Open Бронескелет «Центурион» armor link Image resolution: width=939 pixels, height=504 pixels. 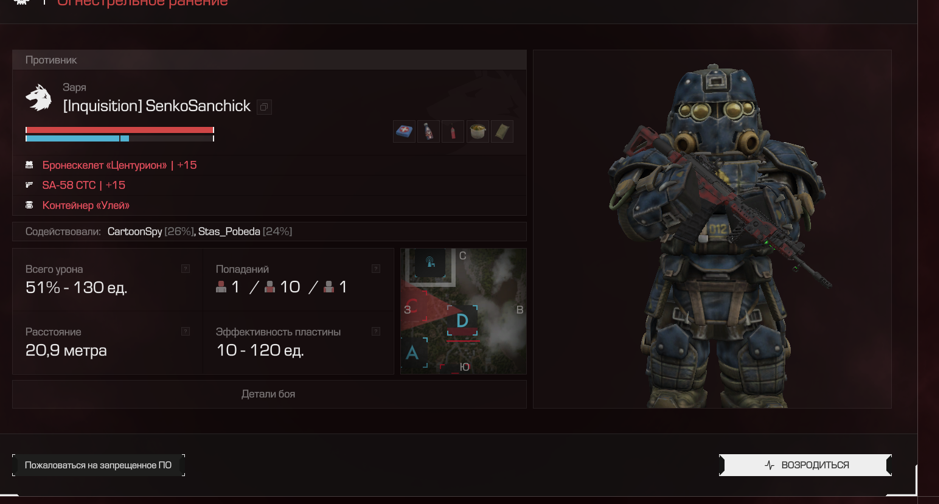pos(119,165)
